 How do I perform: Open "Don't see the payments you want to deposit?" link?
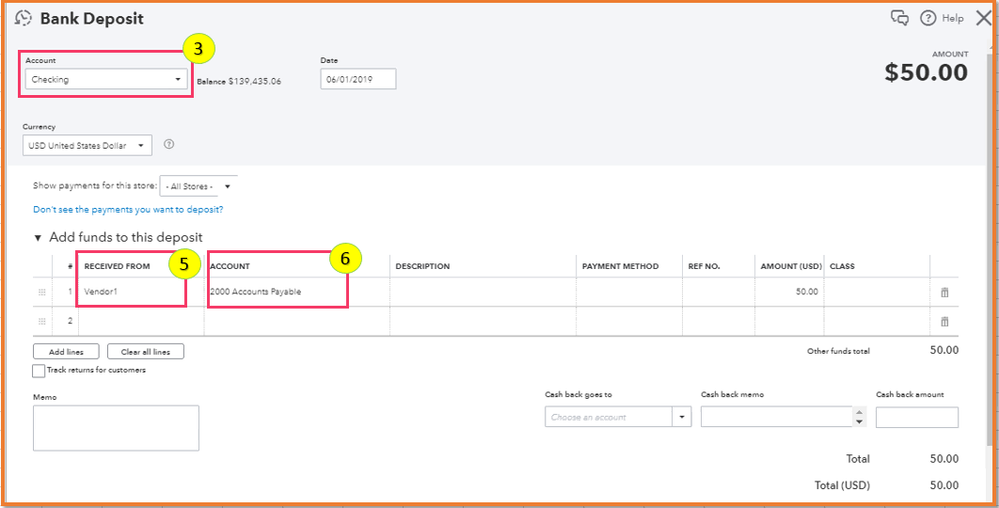pos(128,210)
